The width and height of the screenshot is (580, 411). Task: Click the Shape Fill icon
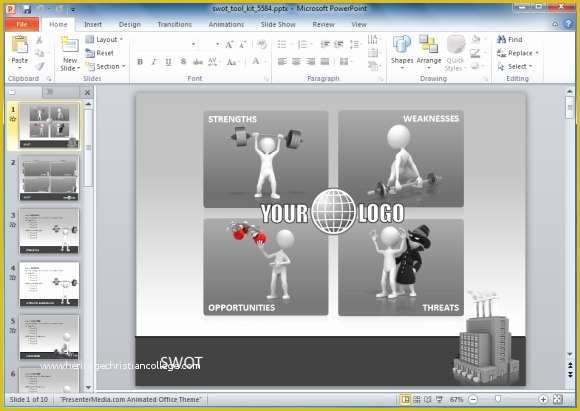[x=476, y=39]
